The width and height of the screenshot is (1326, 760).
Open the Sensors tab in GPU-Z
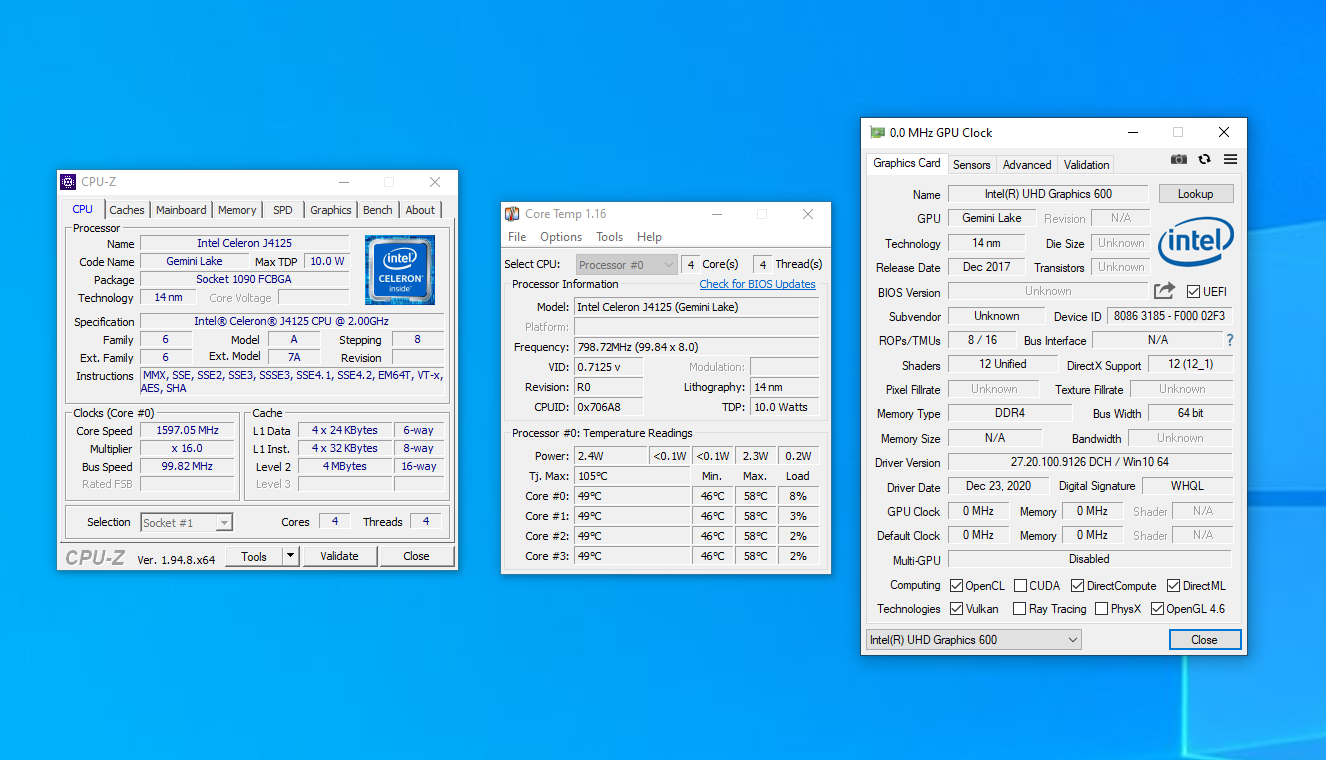[x=971, y=165]
